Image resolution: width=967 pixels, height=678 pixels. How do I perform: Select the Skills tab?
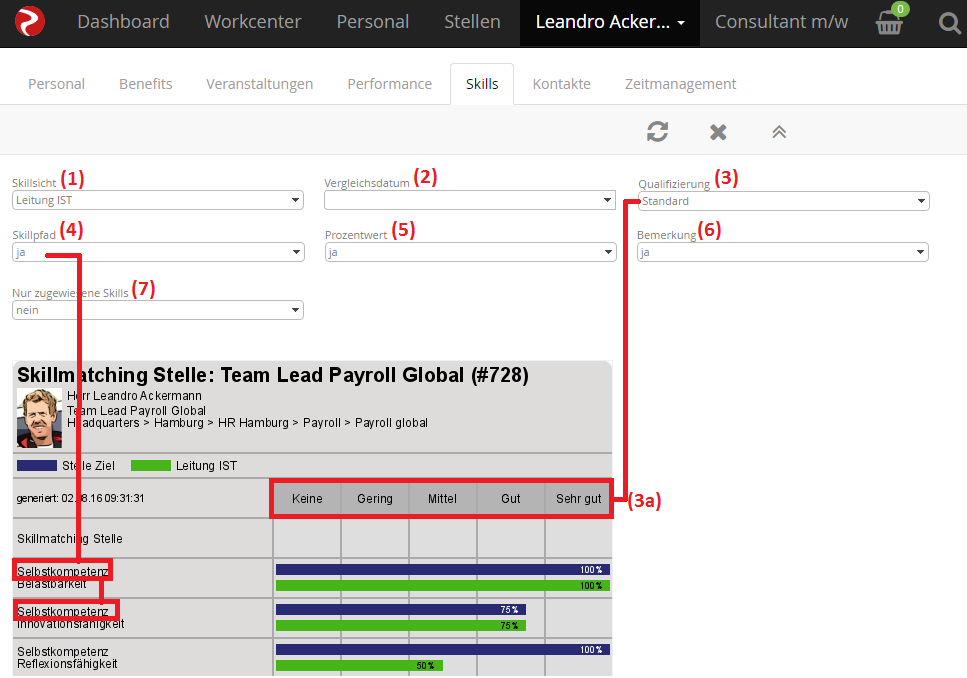pos(482,84)
